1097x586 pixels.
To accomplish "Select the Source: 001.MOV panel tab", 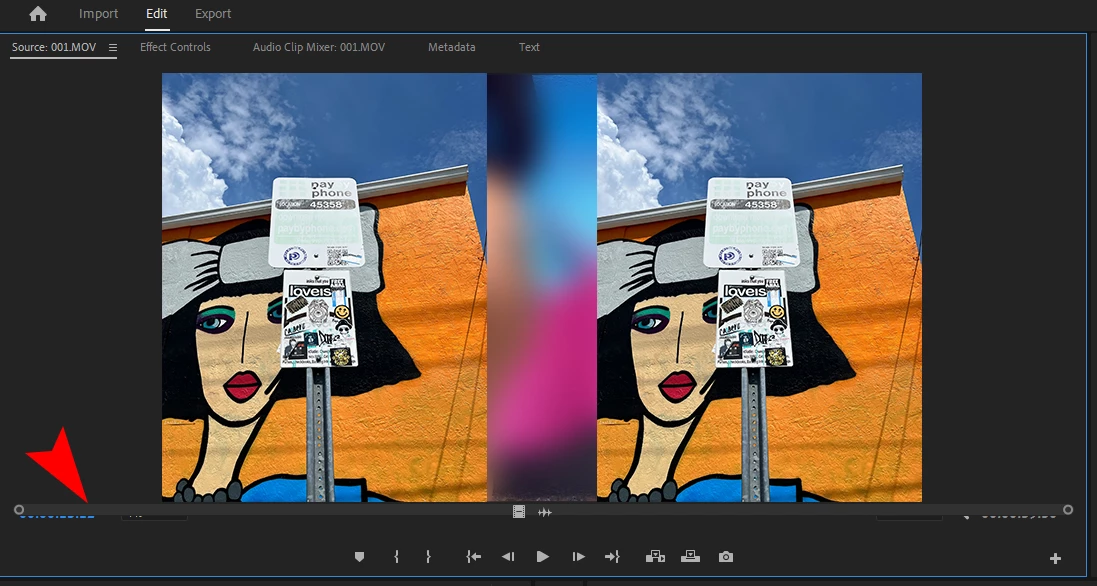I will (x=54, y=47).
